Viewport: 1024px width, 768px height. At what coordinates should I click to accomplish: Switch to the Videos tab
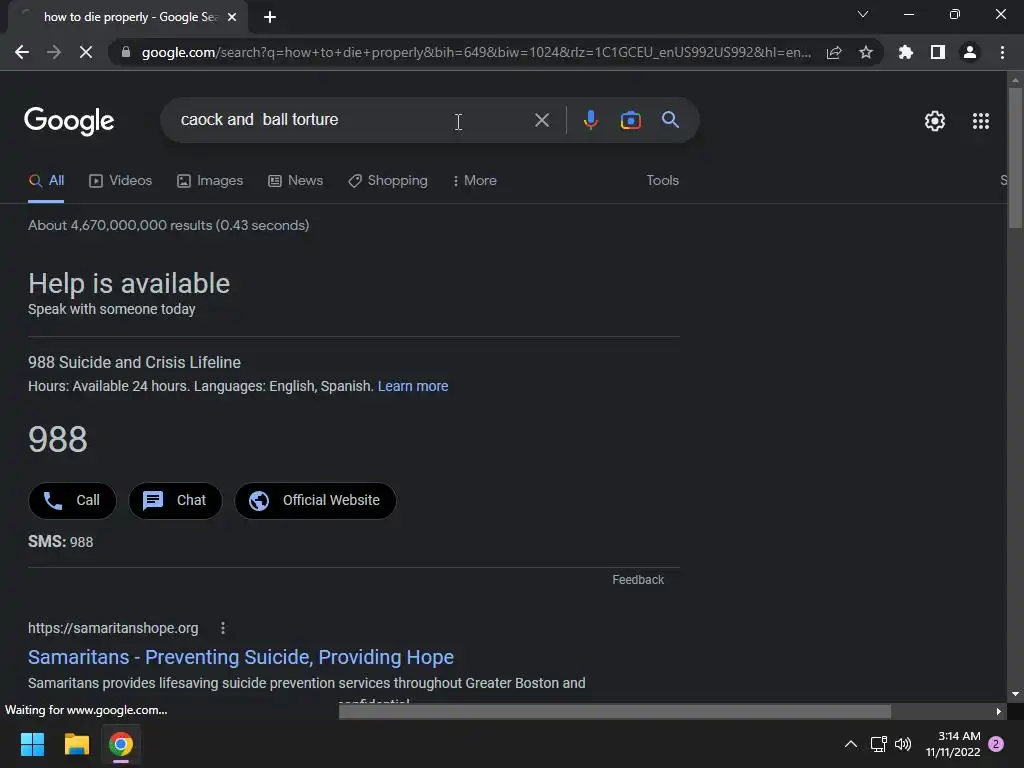(120, 180)
